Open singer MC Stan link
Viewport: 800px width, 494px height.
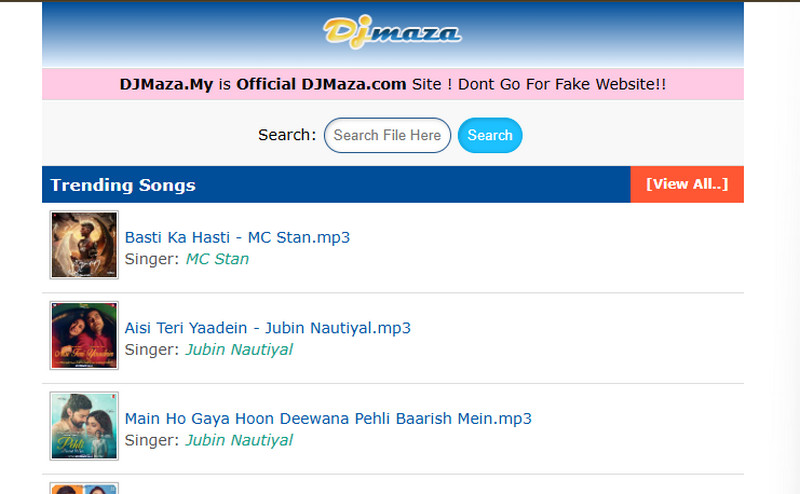(x=217, y=259)
